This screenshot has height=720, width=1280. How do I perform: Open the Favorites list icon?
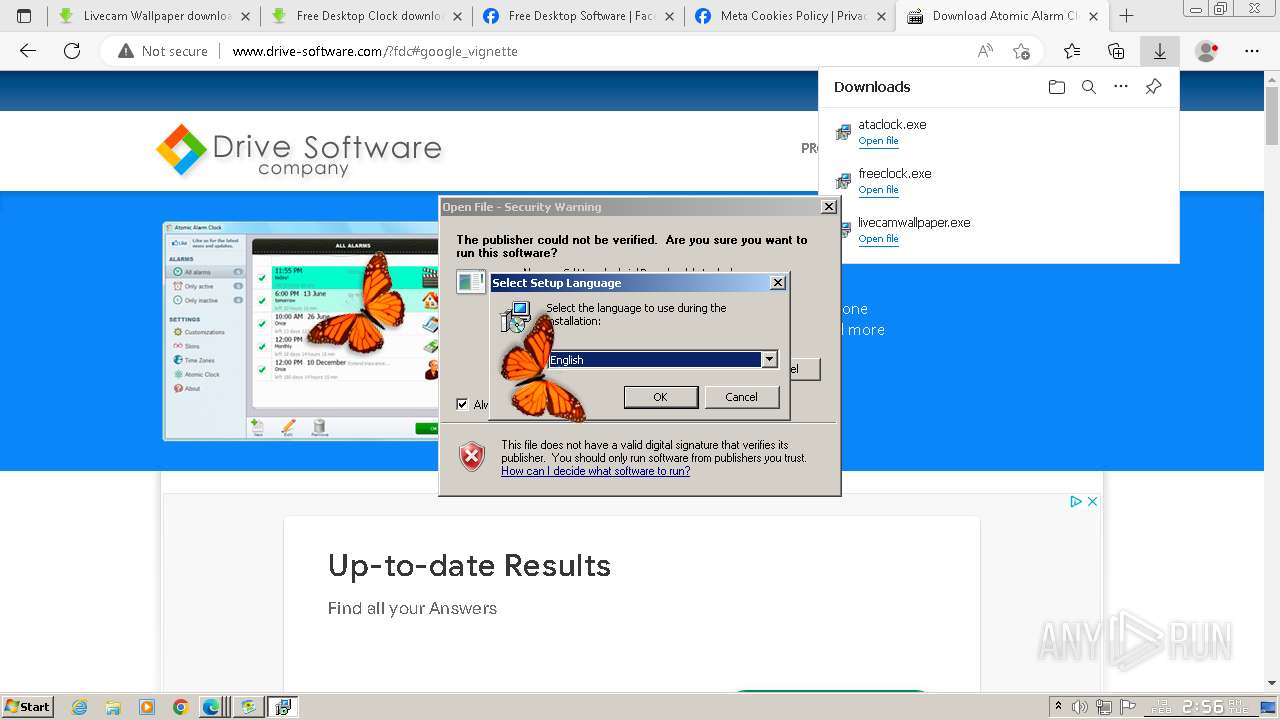[1072, 51]
